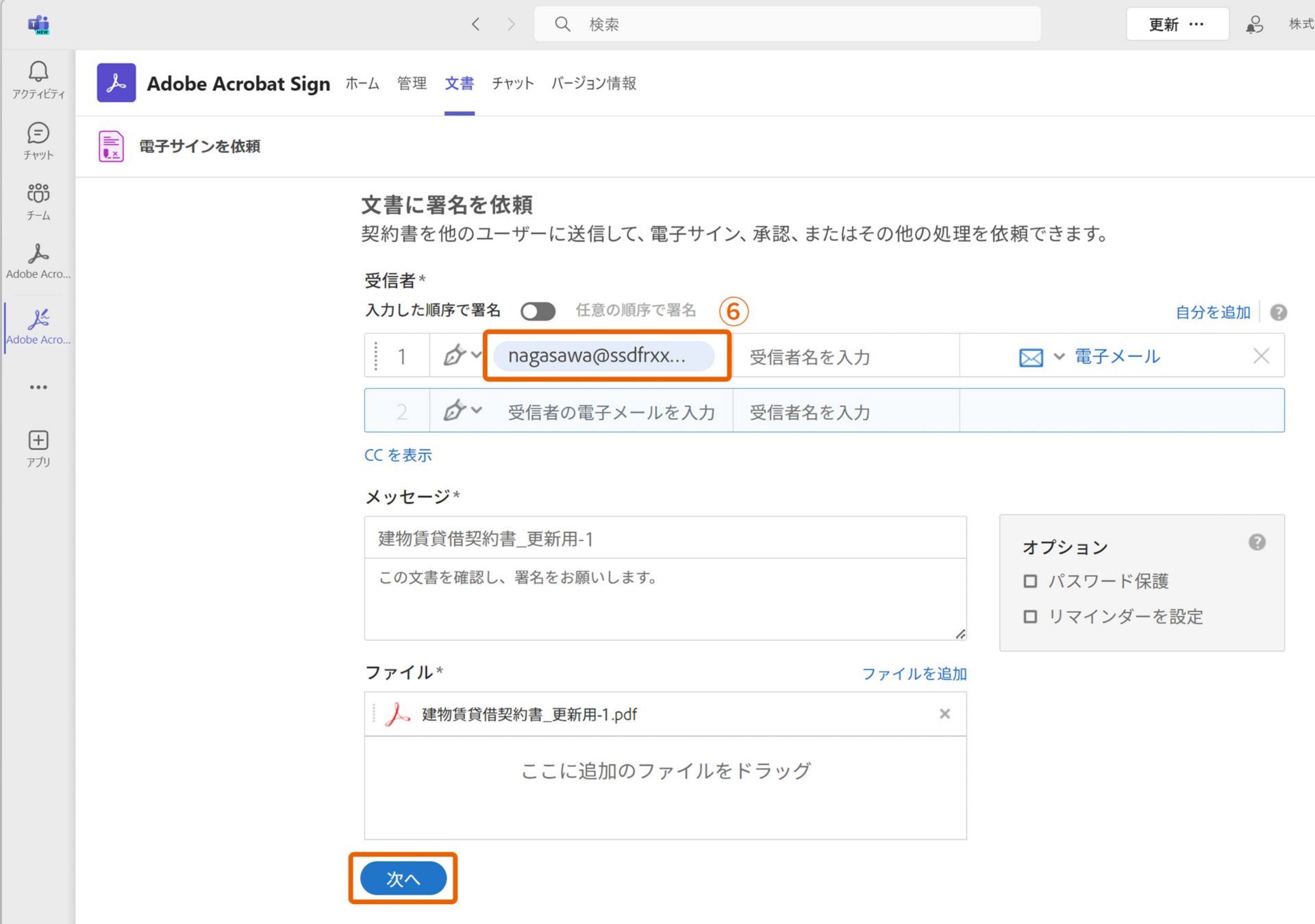Enable パスワード保護 checkbox
1315x924 pixels.
[x=1030, y=582]
